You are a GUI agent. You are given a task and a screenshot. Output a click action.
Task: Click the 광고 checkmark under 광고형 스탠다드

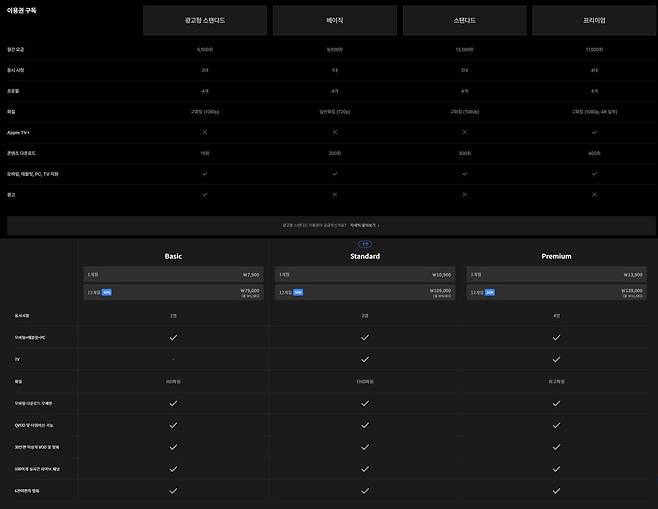pyautogui.click(x=205, y=195)
